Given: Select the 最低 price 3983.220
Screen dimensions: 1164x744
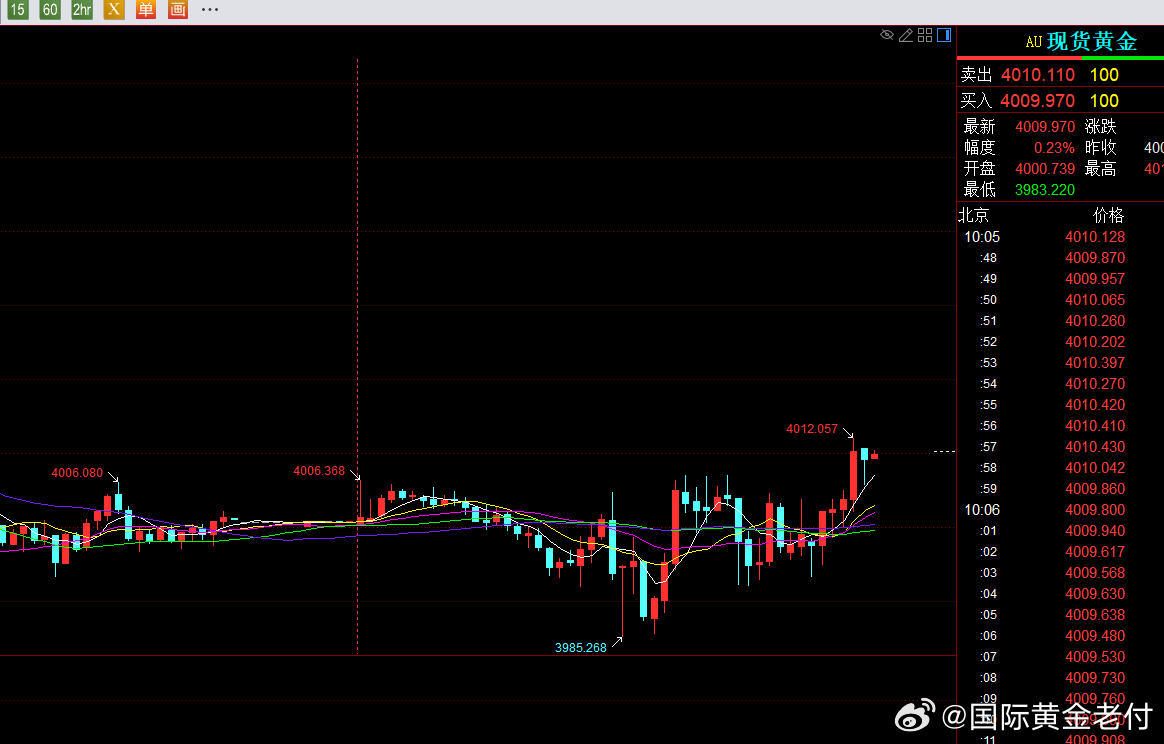Looking at the screenshot, I should [1044, 190].
